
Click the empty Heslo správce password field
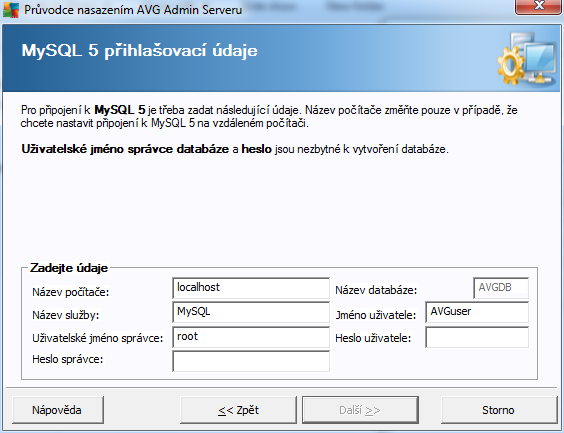[251, 361]
